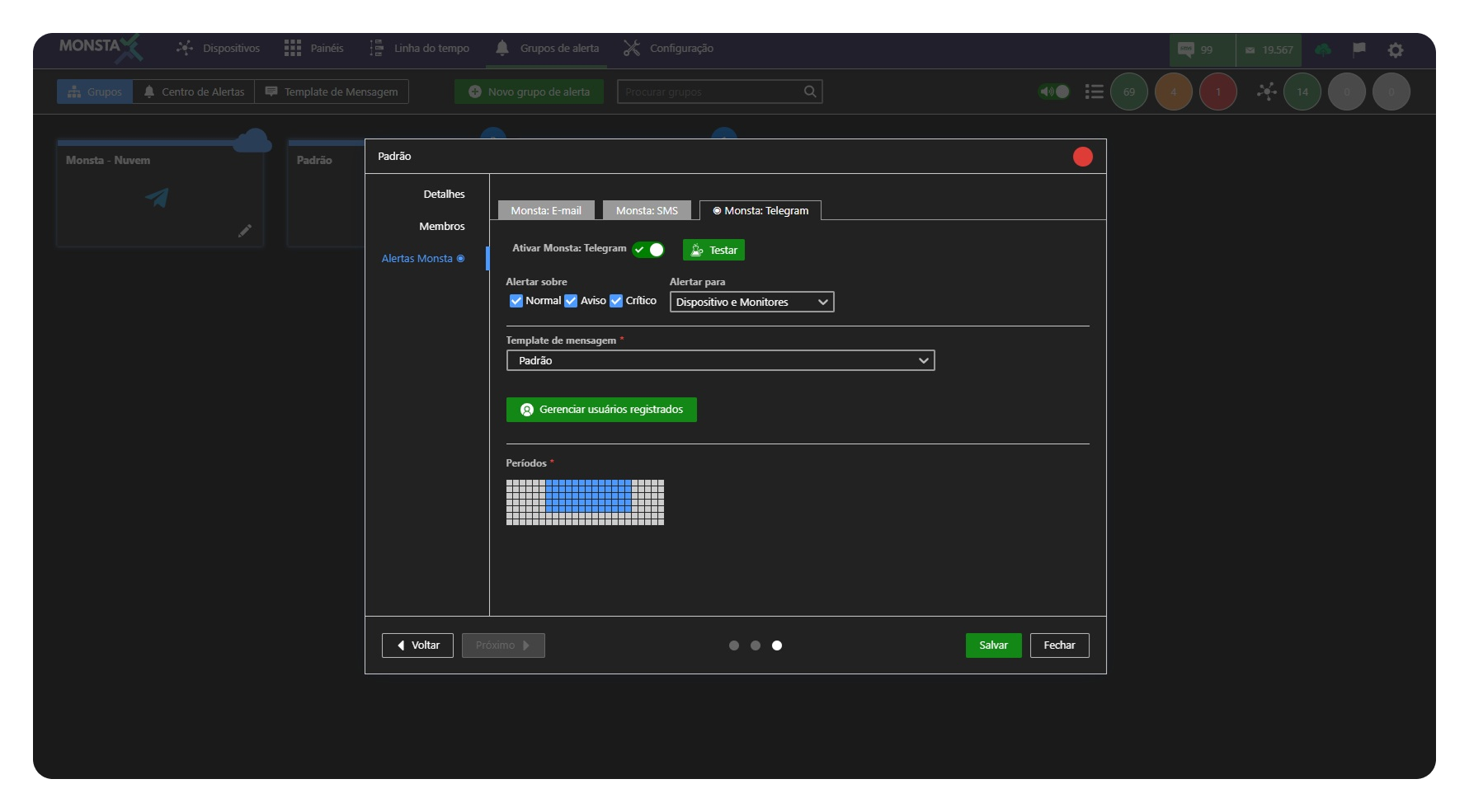Open the Configuração menu
The width and height of the screenshot is (1469, 812).
coord(668,49)
